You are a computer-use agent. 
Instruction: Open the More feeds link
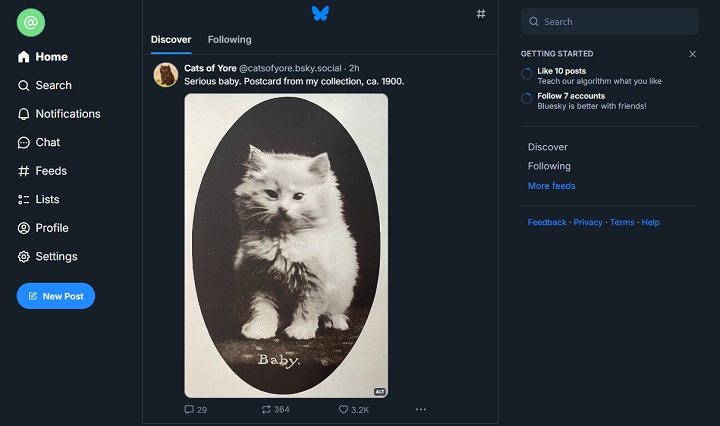[551, 186]
